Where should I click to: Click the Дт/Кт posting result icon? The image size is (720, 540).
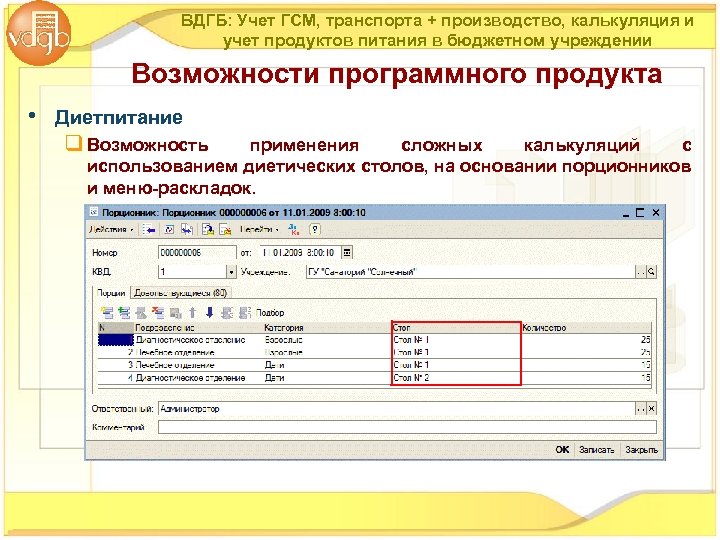(293, 230)
